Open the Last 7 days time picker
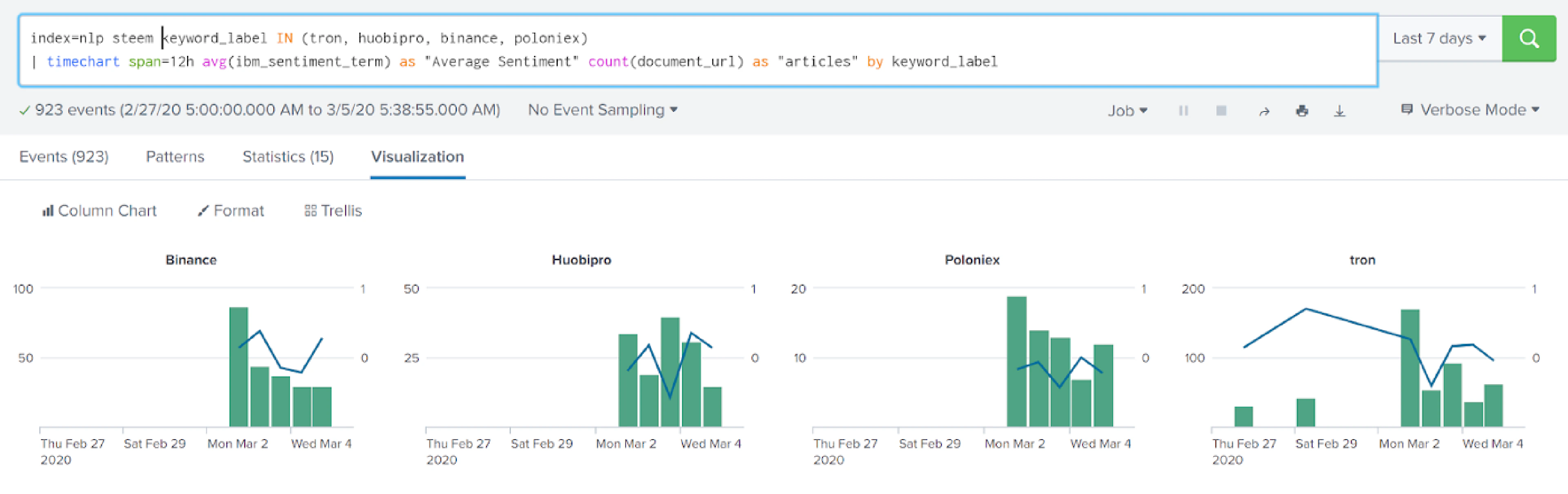The image size is (1568, 494). tap(1439, 38)
